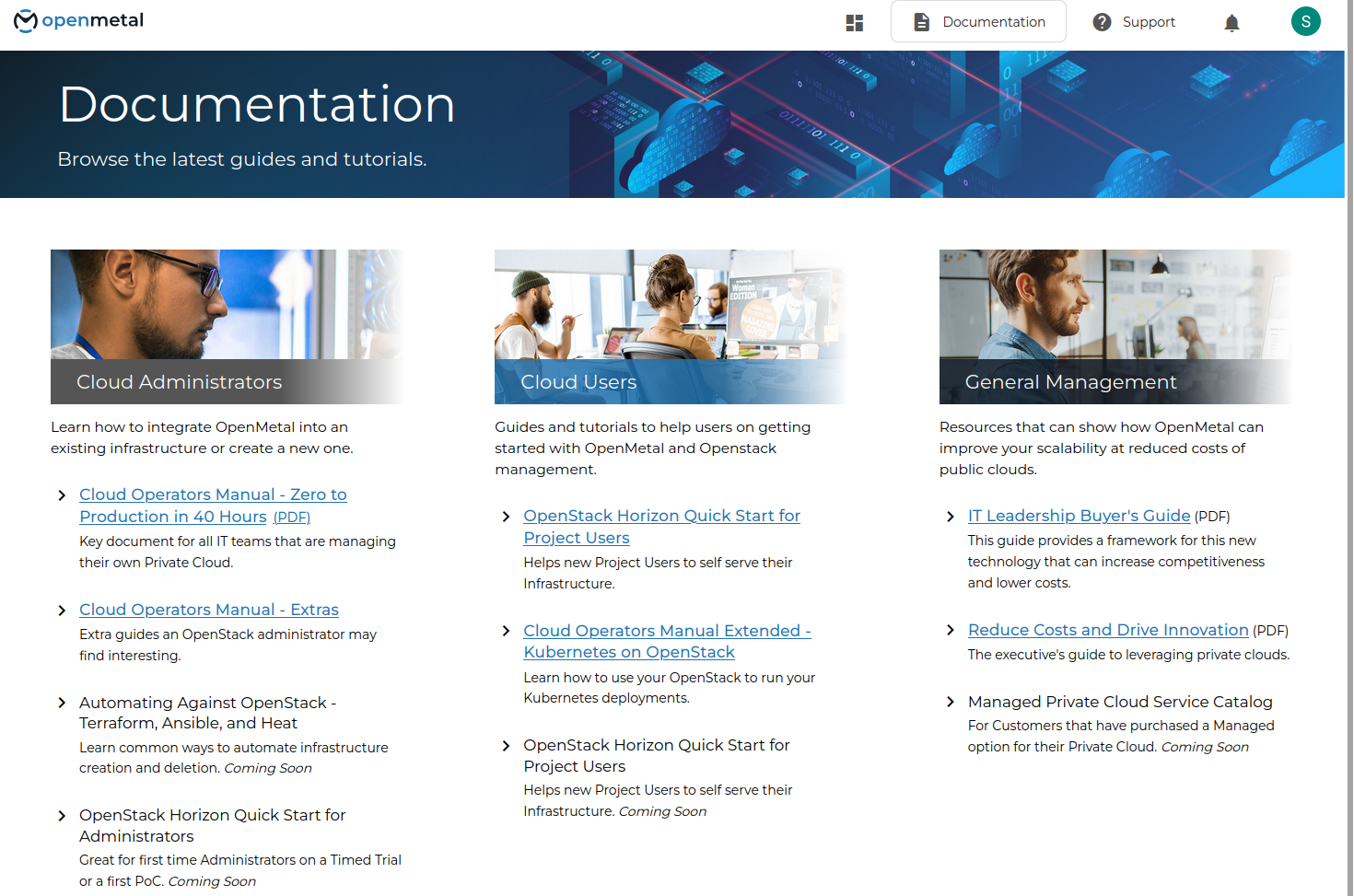1354x896 pixels.
Task: Click the Documentation page icon
Action: pos(921,22)
